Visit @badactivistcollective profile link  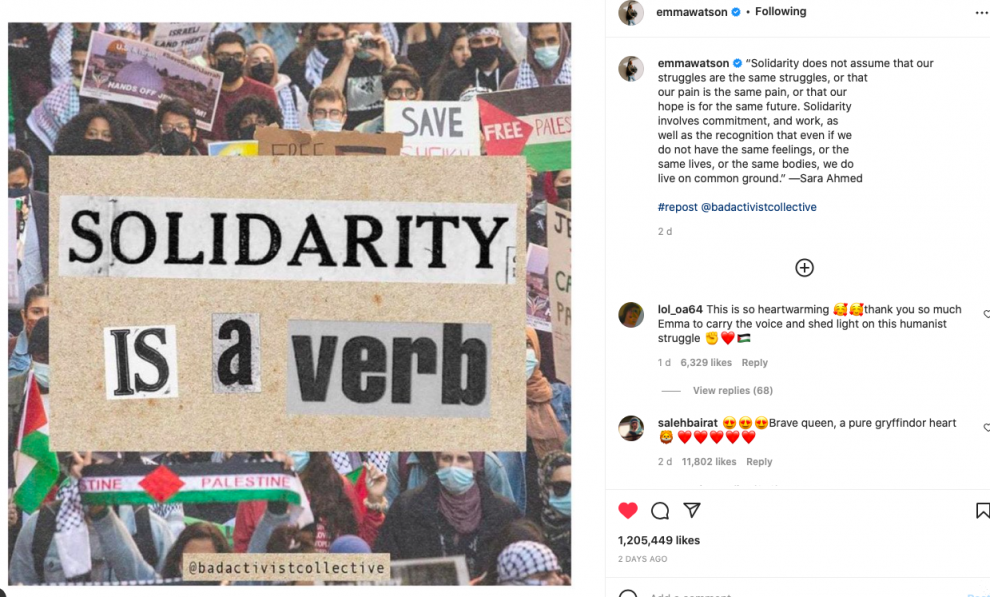(759, 207)
